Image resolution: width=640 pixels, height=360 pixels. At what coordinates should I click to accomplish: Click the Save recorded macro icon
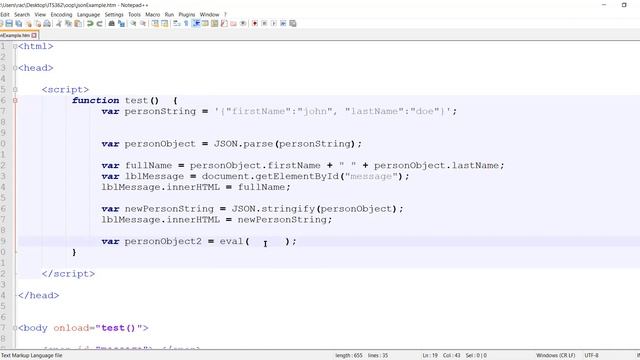point(293,24)
